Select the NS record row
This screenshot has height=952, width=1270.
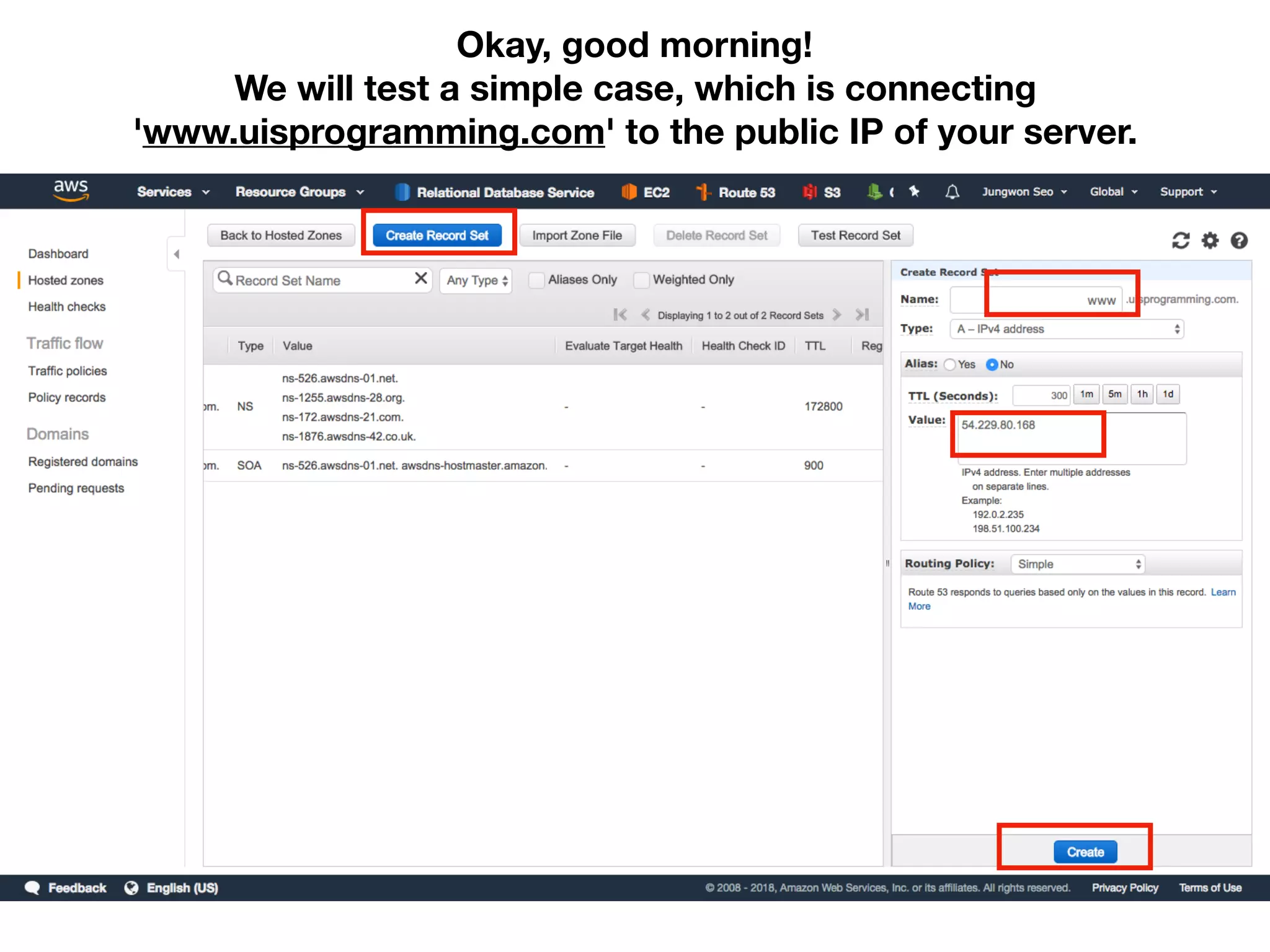543,407
